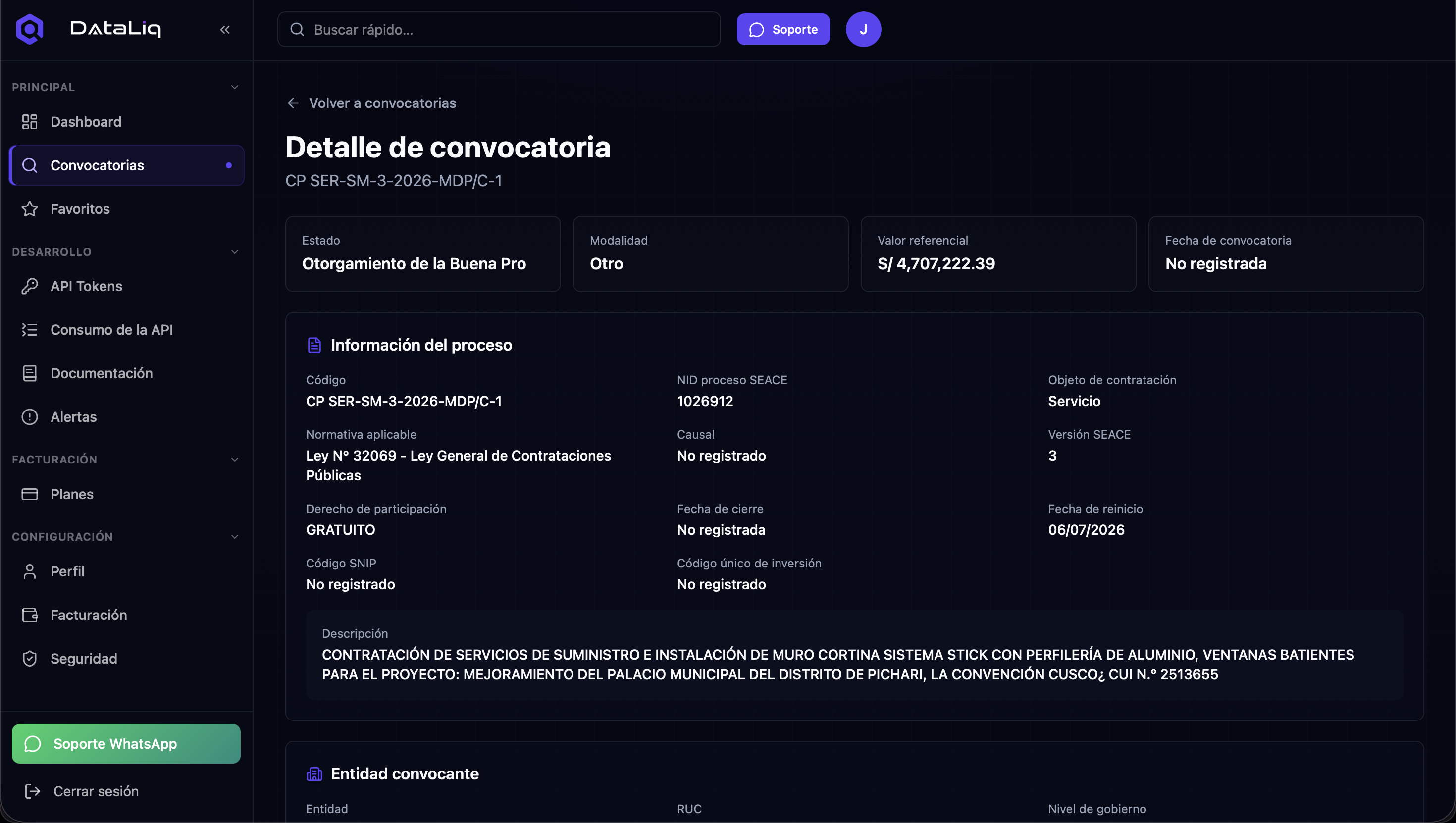The width and height of the screenshot is (1456, 823).
Task: Click Fecha de cierre No registrada value
Action: [x=721, y=530]
